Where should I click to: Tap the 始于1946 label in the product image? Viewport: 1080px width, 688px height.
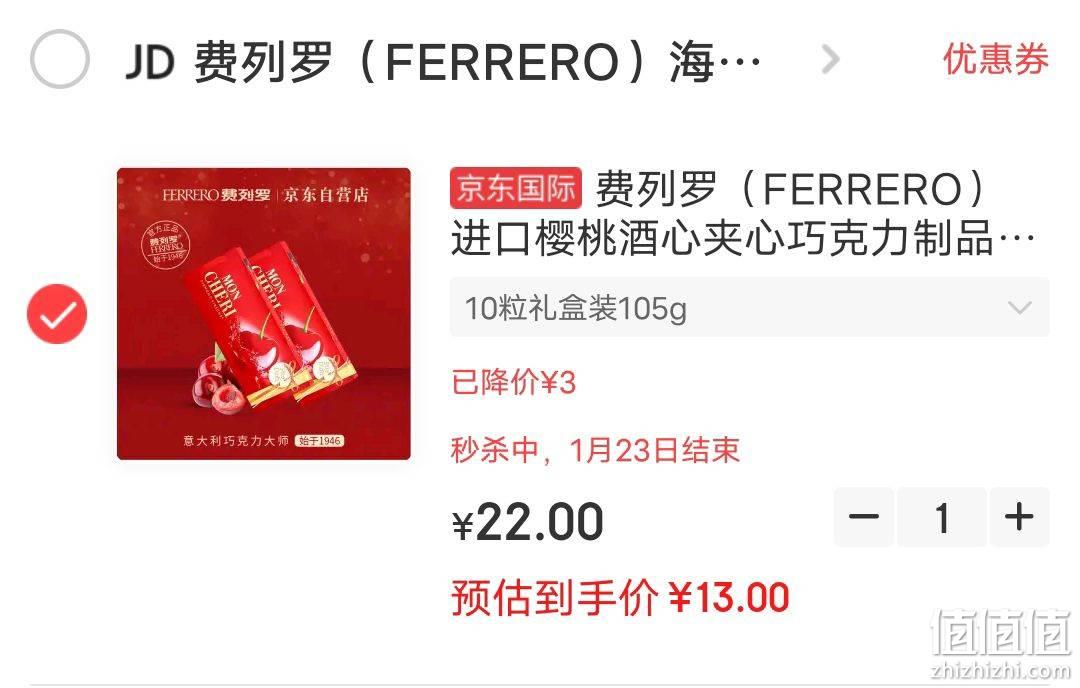point(320,440)
